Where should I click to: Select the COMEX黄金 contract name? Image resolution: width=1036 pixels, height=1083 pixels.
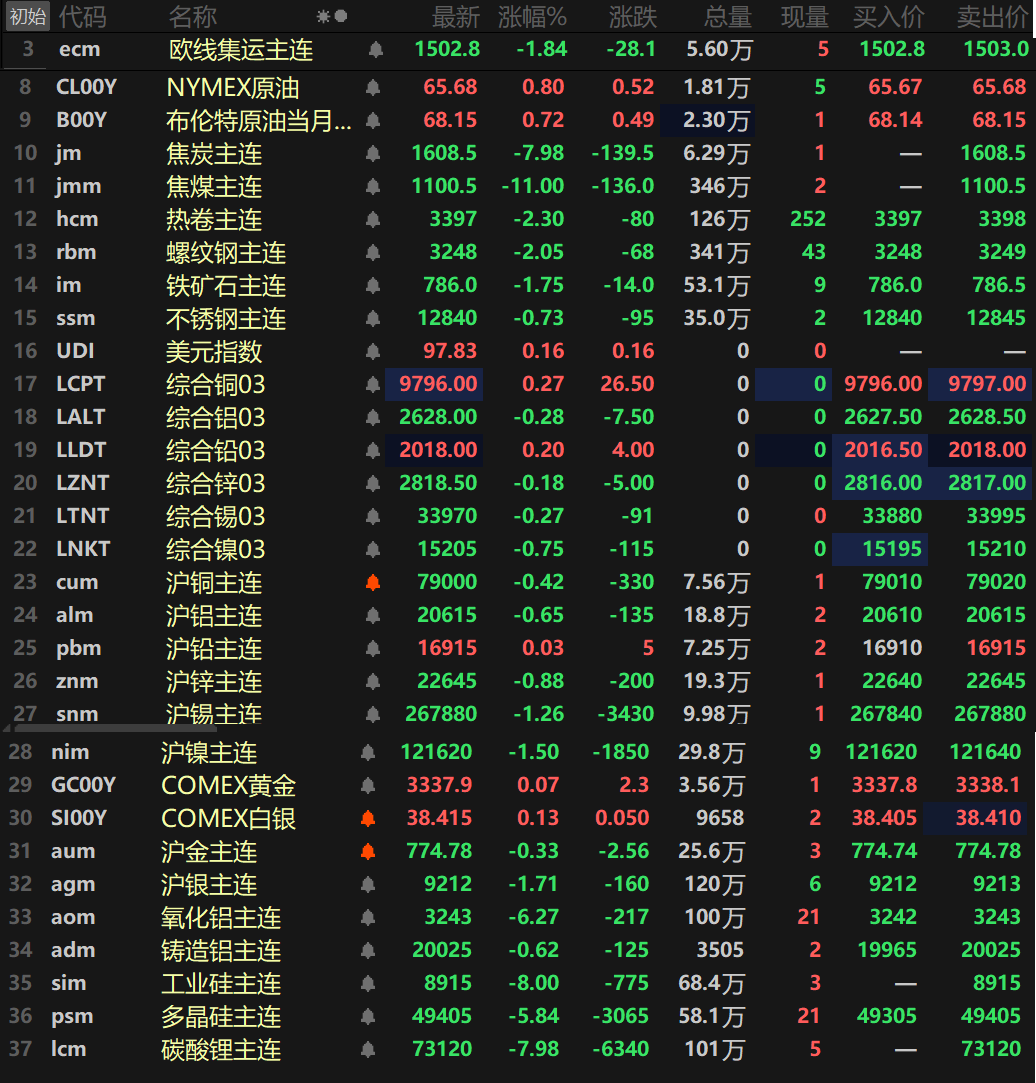coord(229,786)
